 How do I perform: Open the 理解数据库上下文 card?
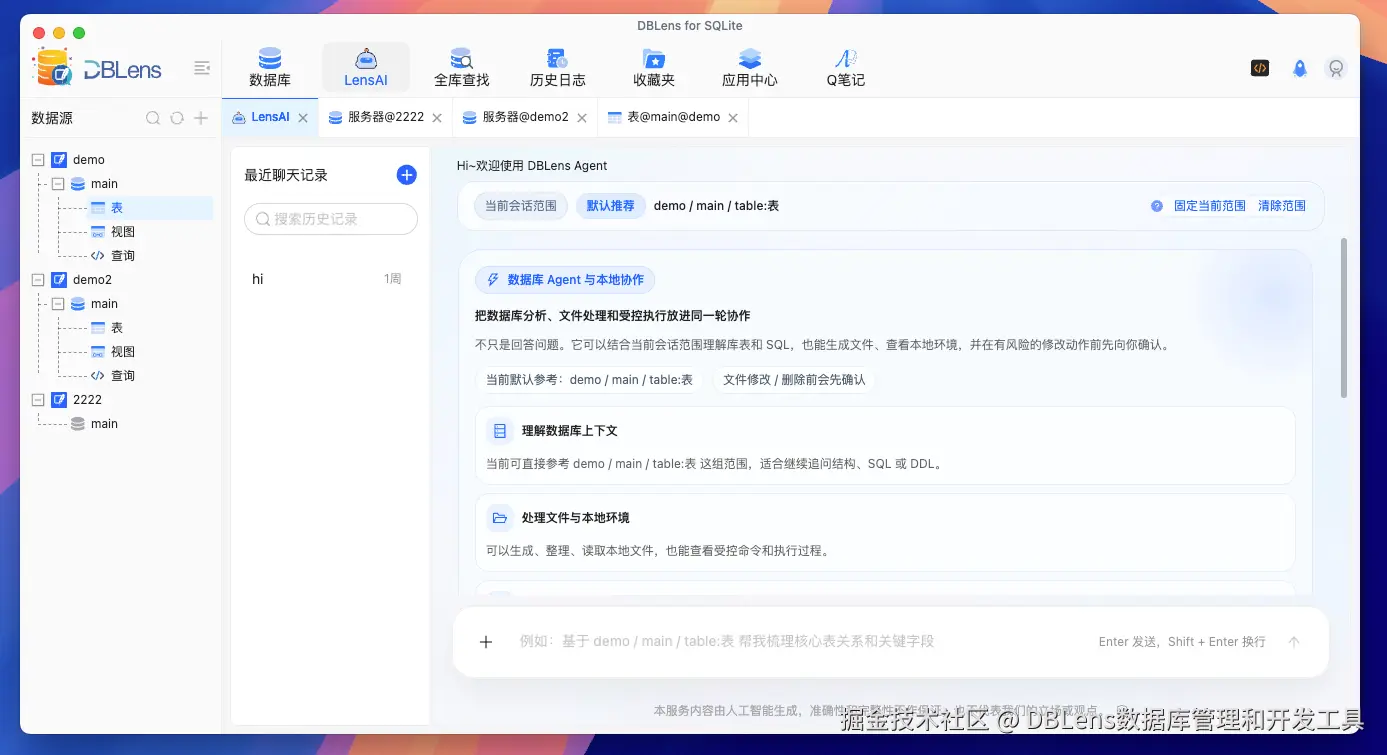point(885,446)
